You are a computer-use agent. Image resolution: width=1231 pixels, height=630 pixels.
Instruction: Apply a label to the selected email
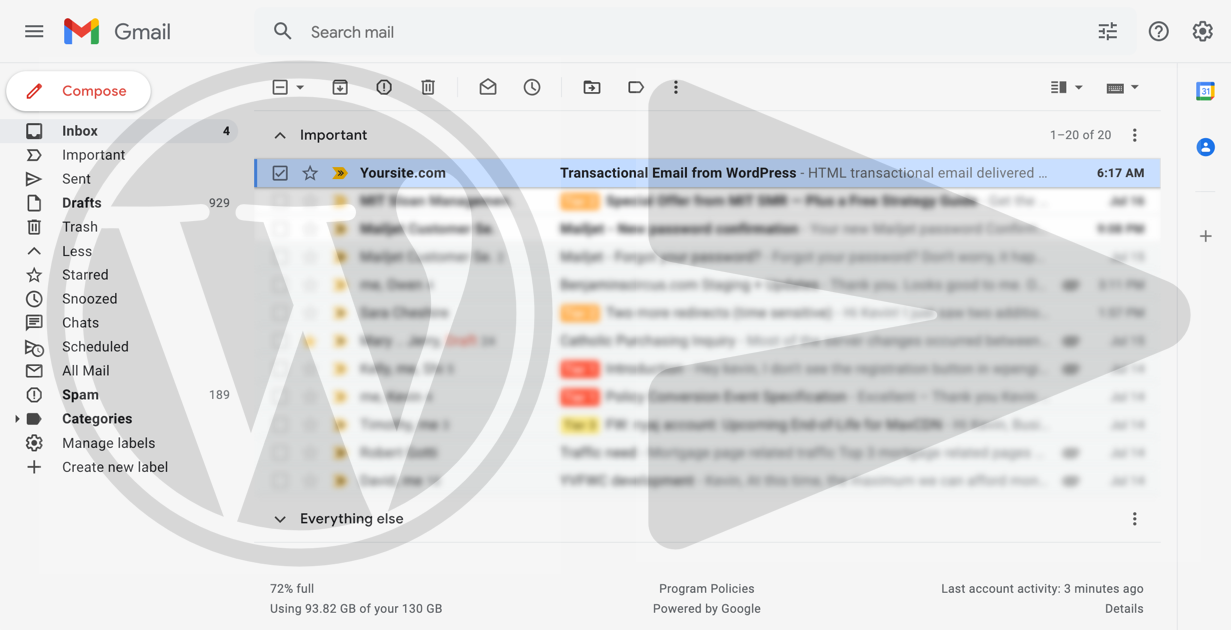click(636, 87)
